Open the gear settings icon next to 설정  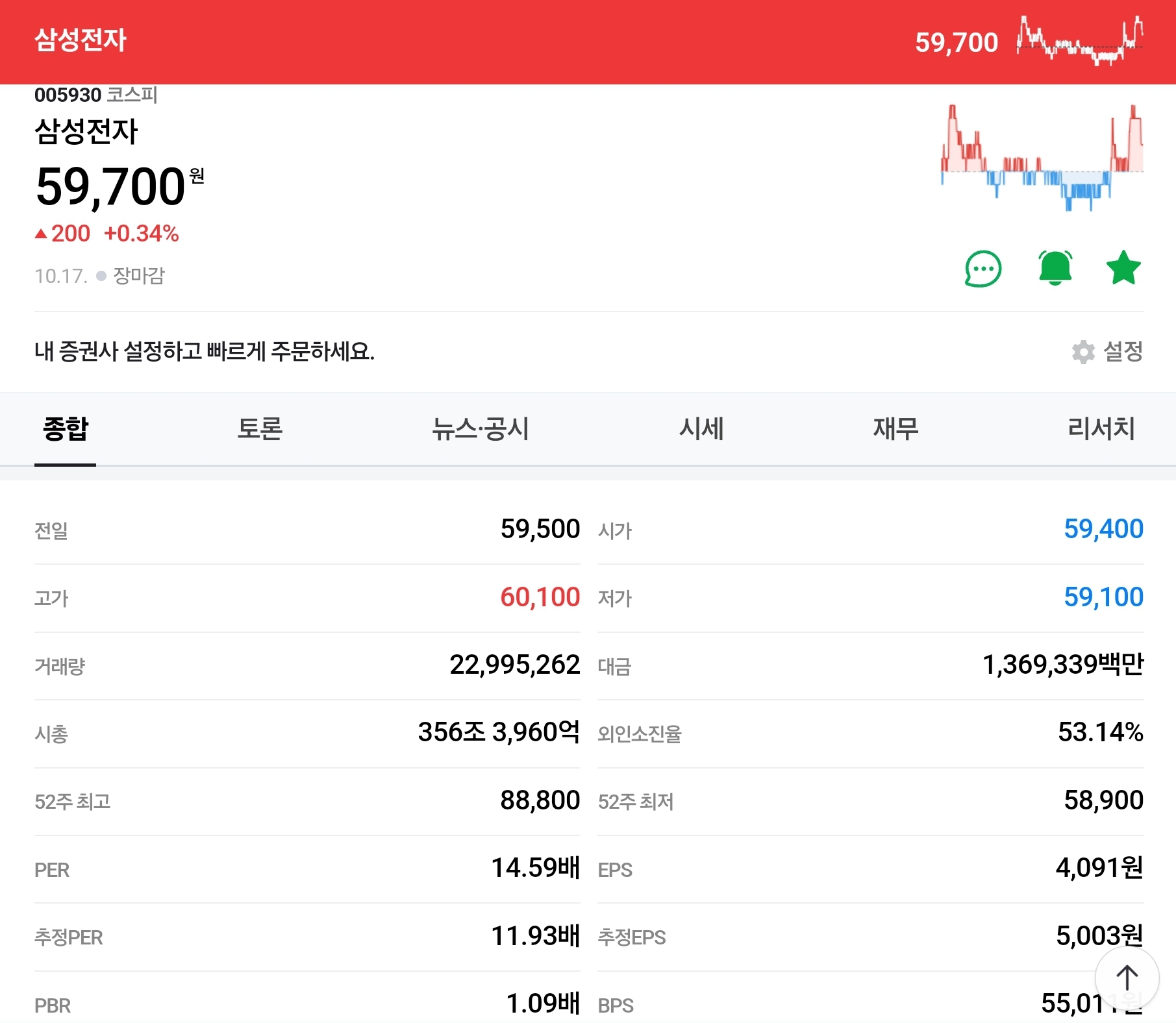[x=1083, y=352]
